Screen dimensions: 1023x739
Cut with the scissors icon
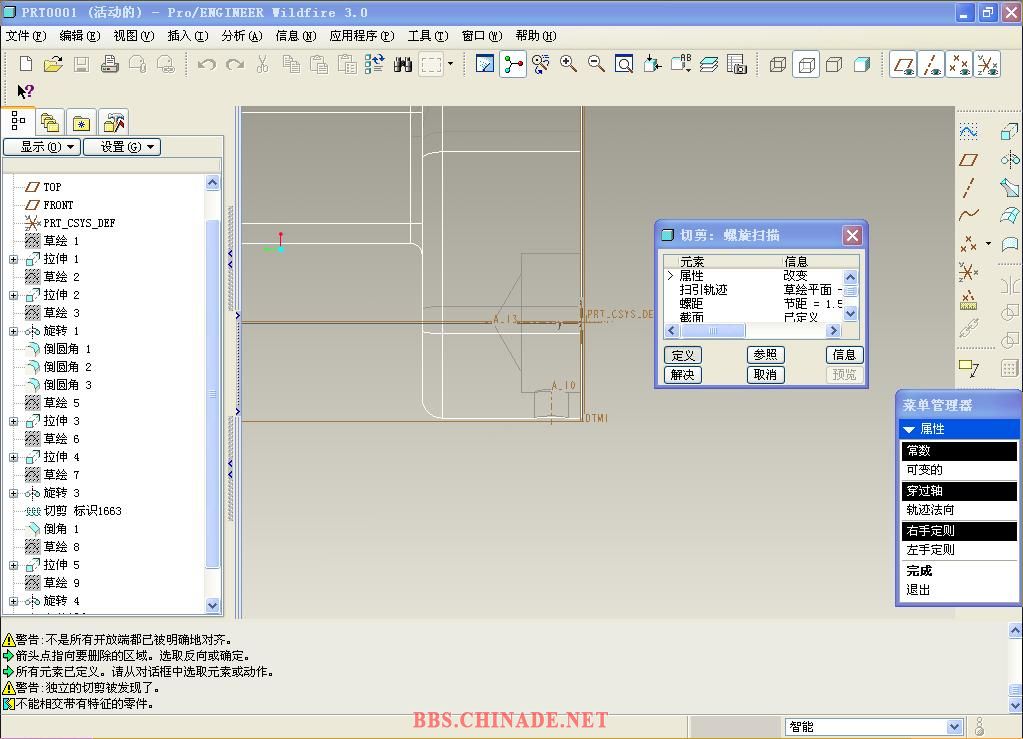[x=262, y=64]
